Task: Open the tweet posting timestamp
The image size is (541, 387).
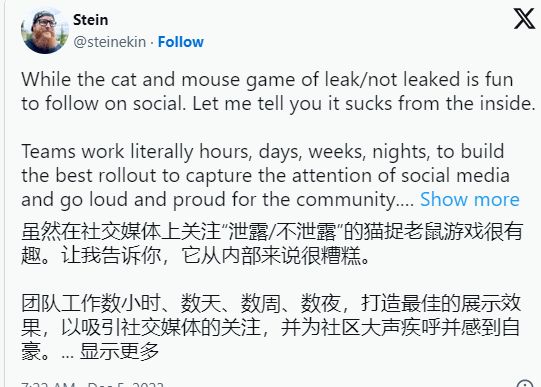Action: pos(92,384)
